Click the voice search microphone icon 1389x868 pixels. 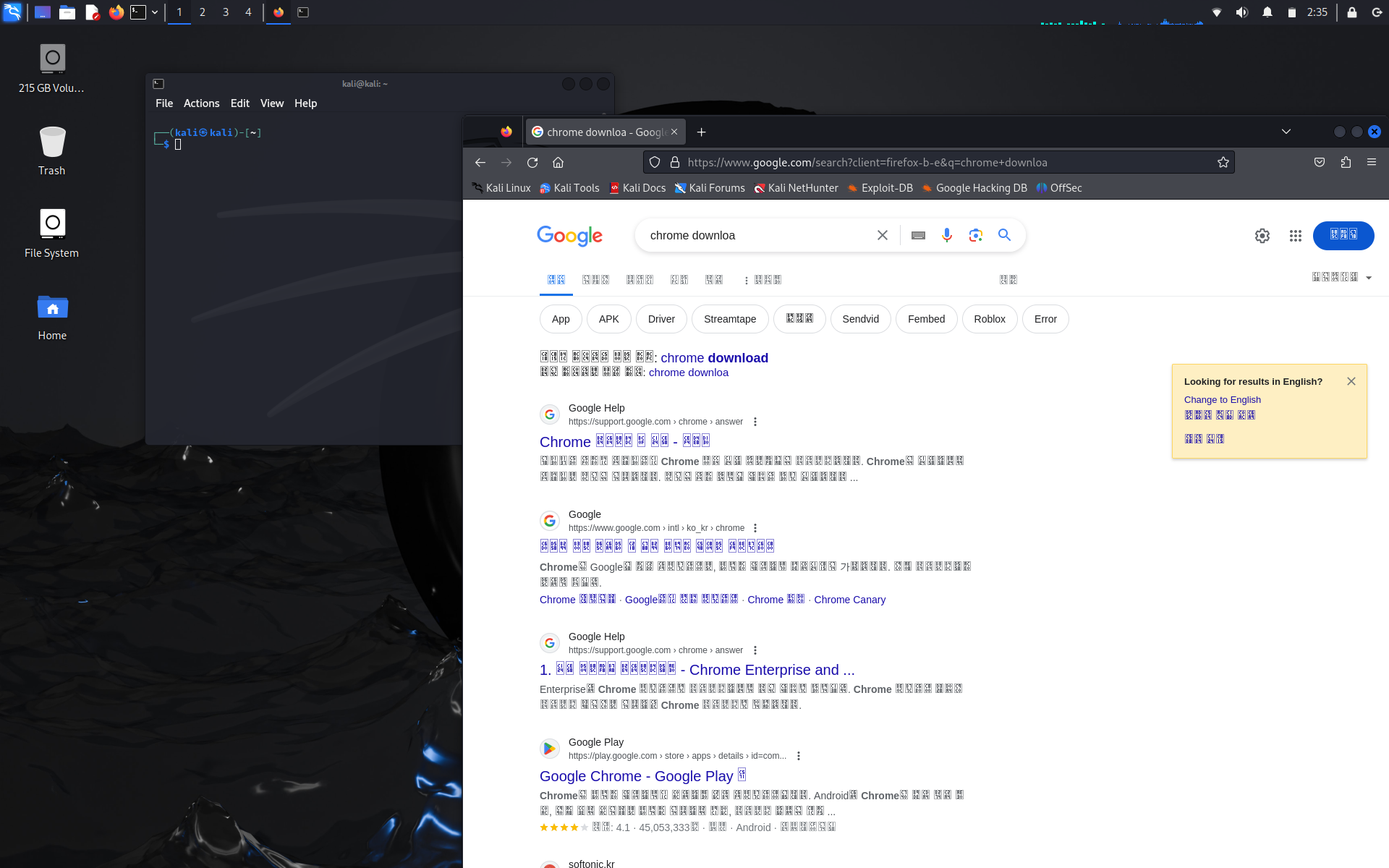[x=946, y=235]
